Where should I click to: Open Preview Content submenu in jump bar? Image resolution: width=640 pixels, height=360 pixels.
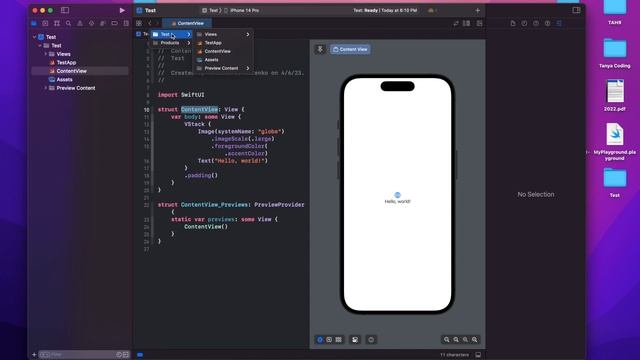(223, 68)
